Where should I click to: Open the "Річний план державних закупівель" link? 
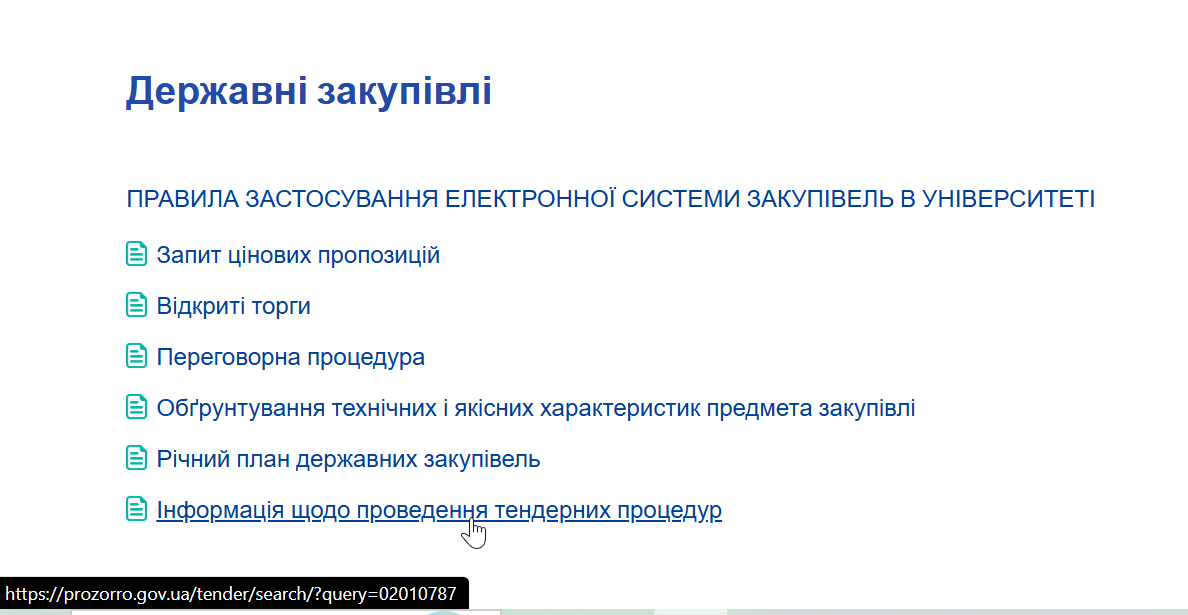348,459
